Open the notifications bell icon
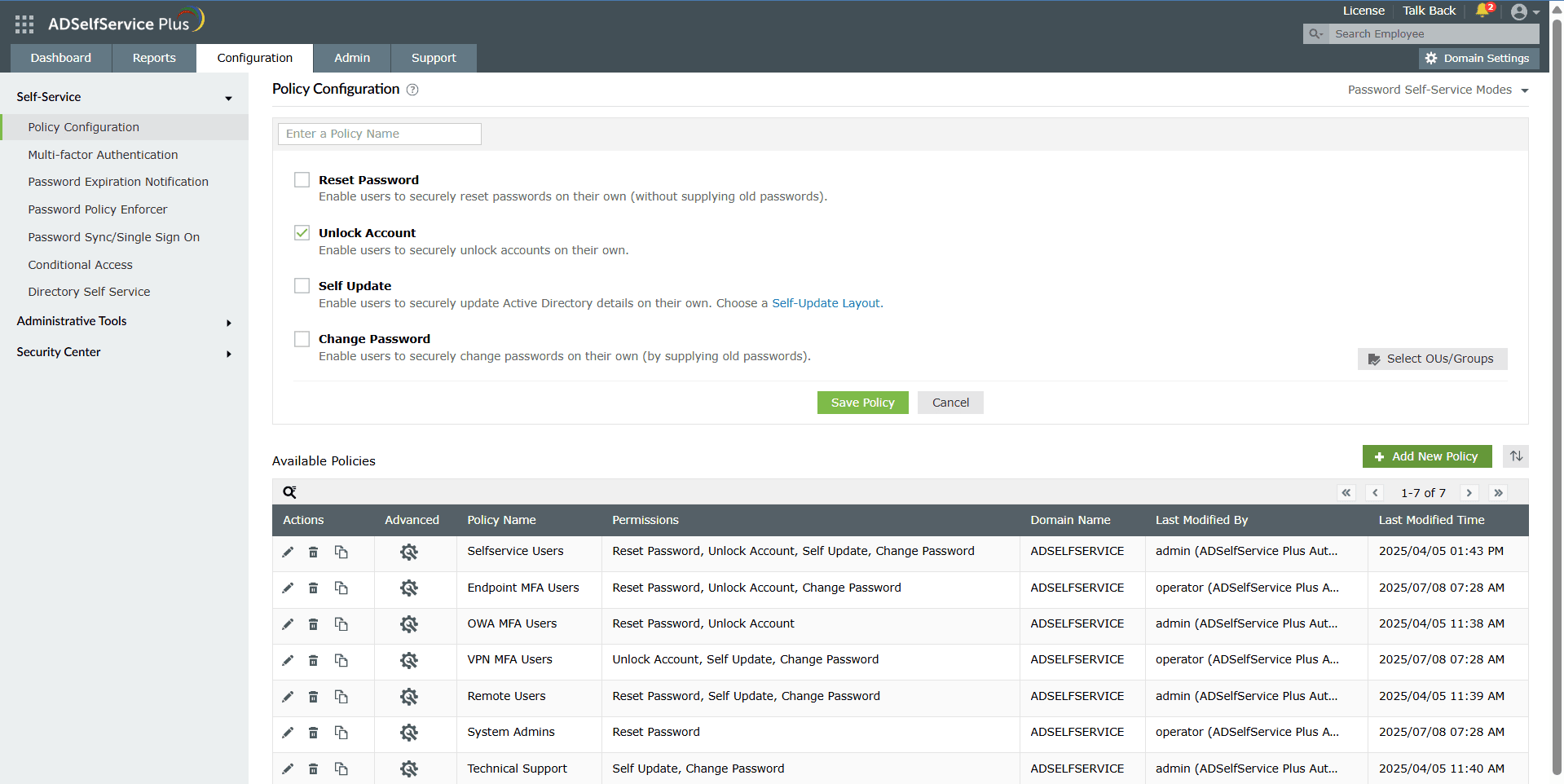Image resolution: width=1564 pixels, height=784 pixels. [1482, 11]
